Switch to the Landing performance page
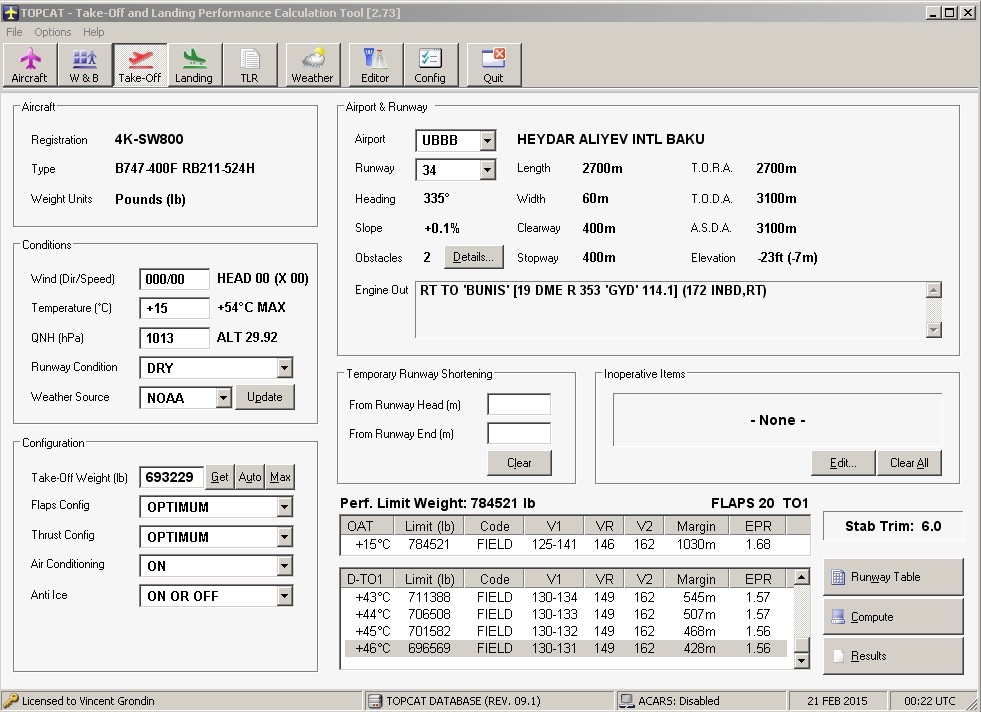Screen dimensions: 981x712 pos(194,64)
